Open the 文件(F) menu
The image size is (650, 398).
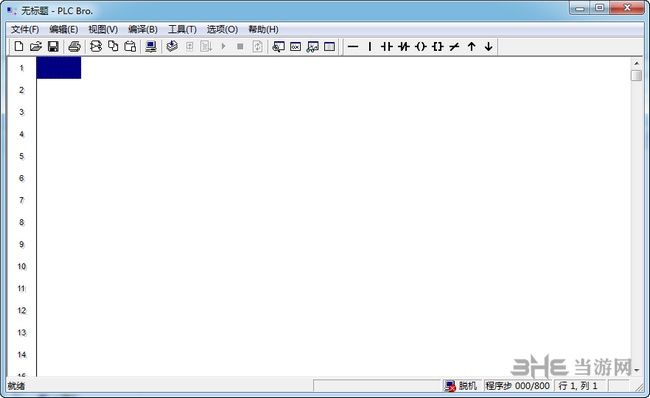coord(25,29)
